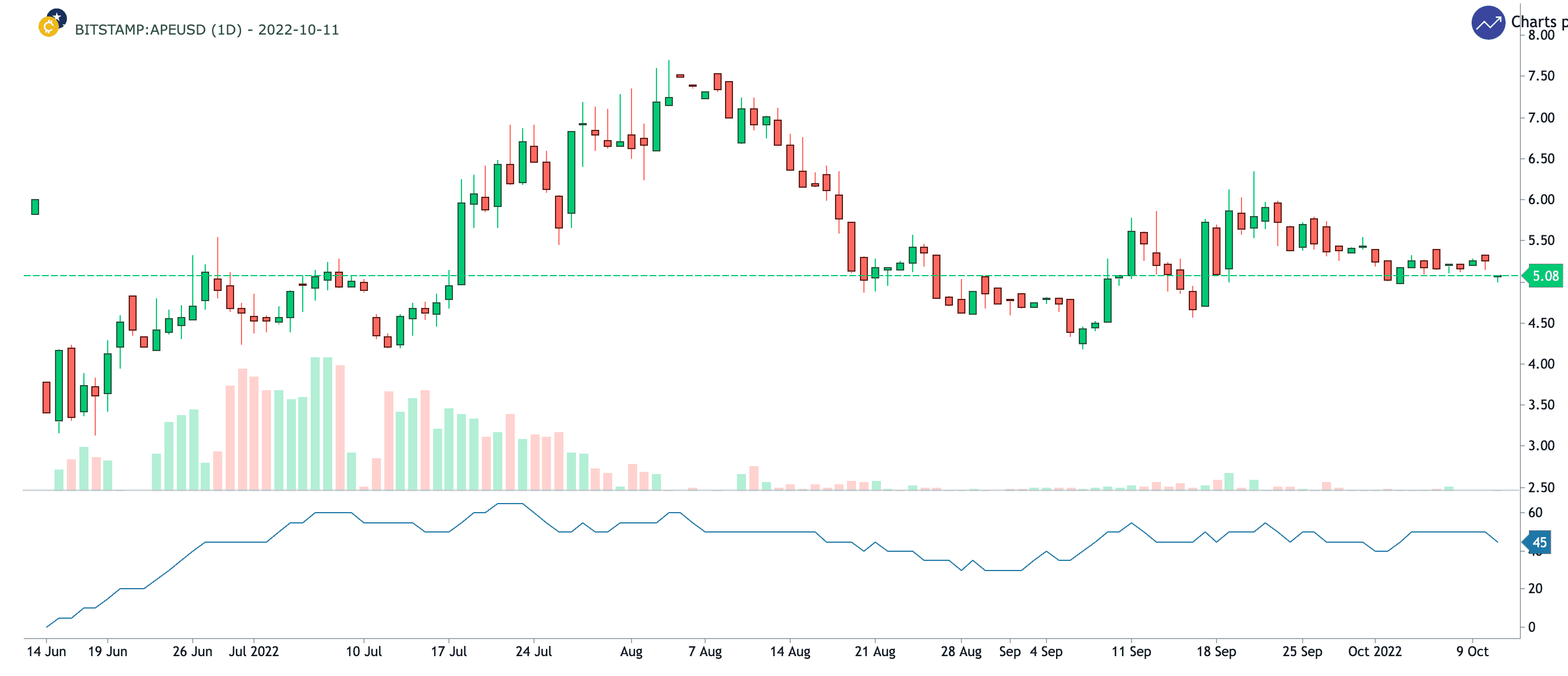Select the 9 Oct date label
1568x676 pixels.
1472,651
